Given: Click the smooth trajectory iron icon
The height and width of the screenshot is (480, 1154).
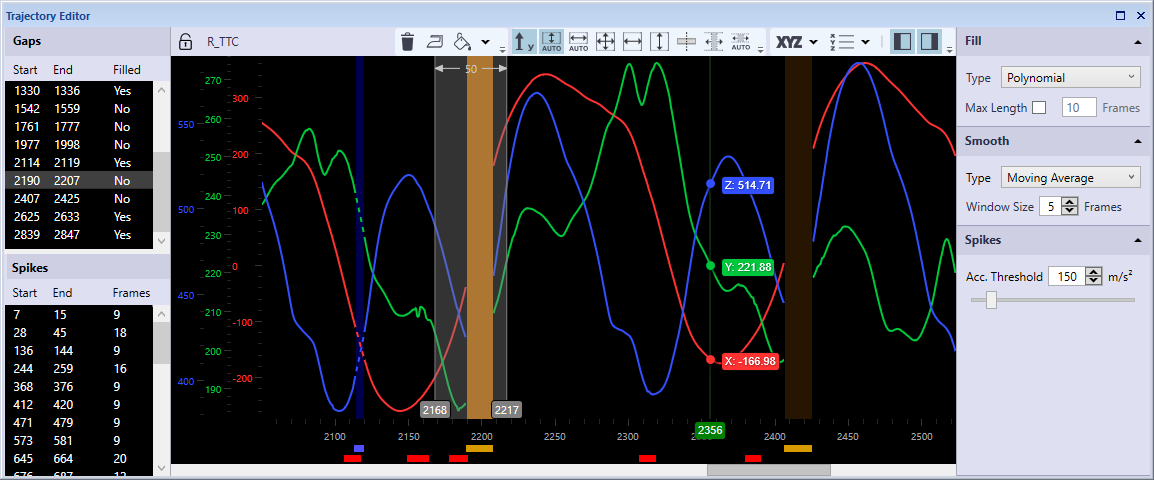Looking at the screenshot, I should click(x=434, y=42).
